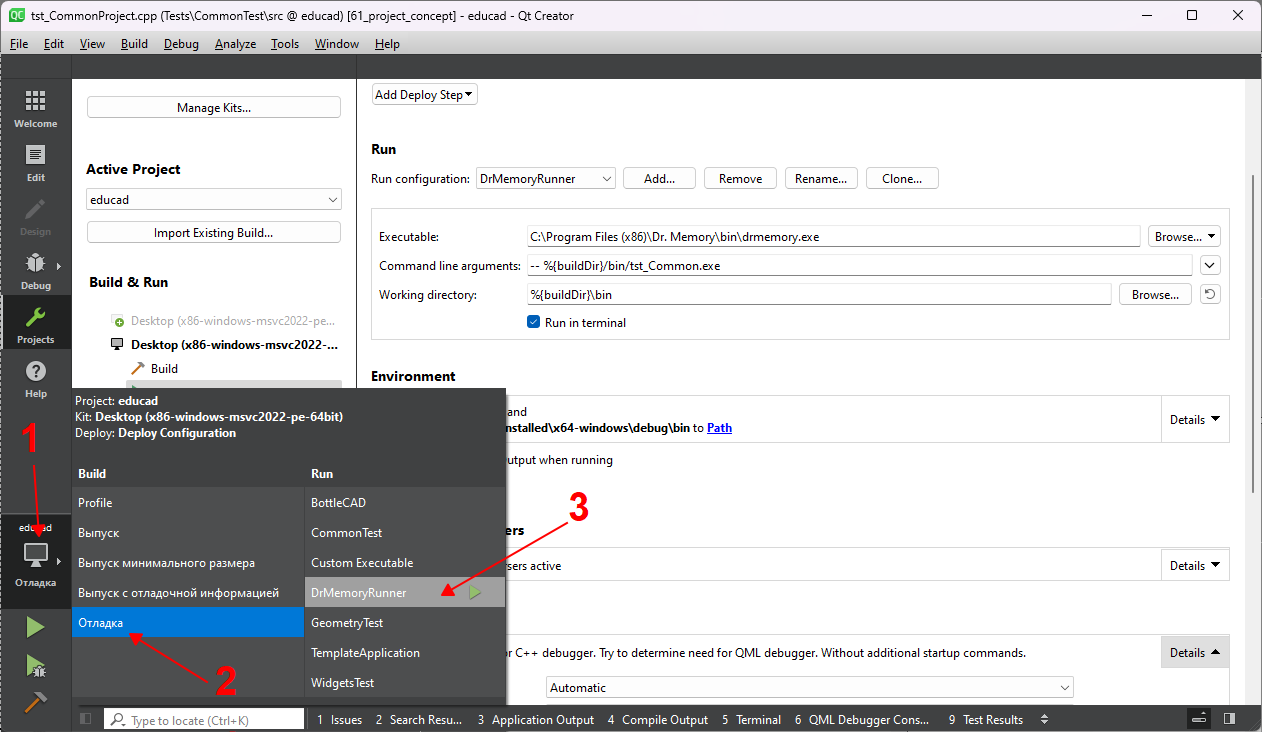Choose BottleCAD run configuration
This screenshot has height=732, width=1262.
coord(405,503)
